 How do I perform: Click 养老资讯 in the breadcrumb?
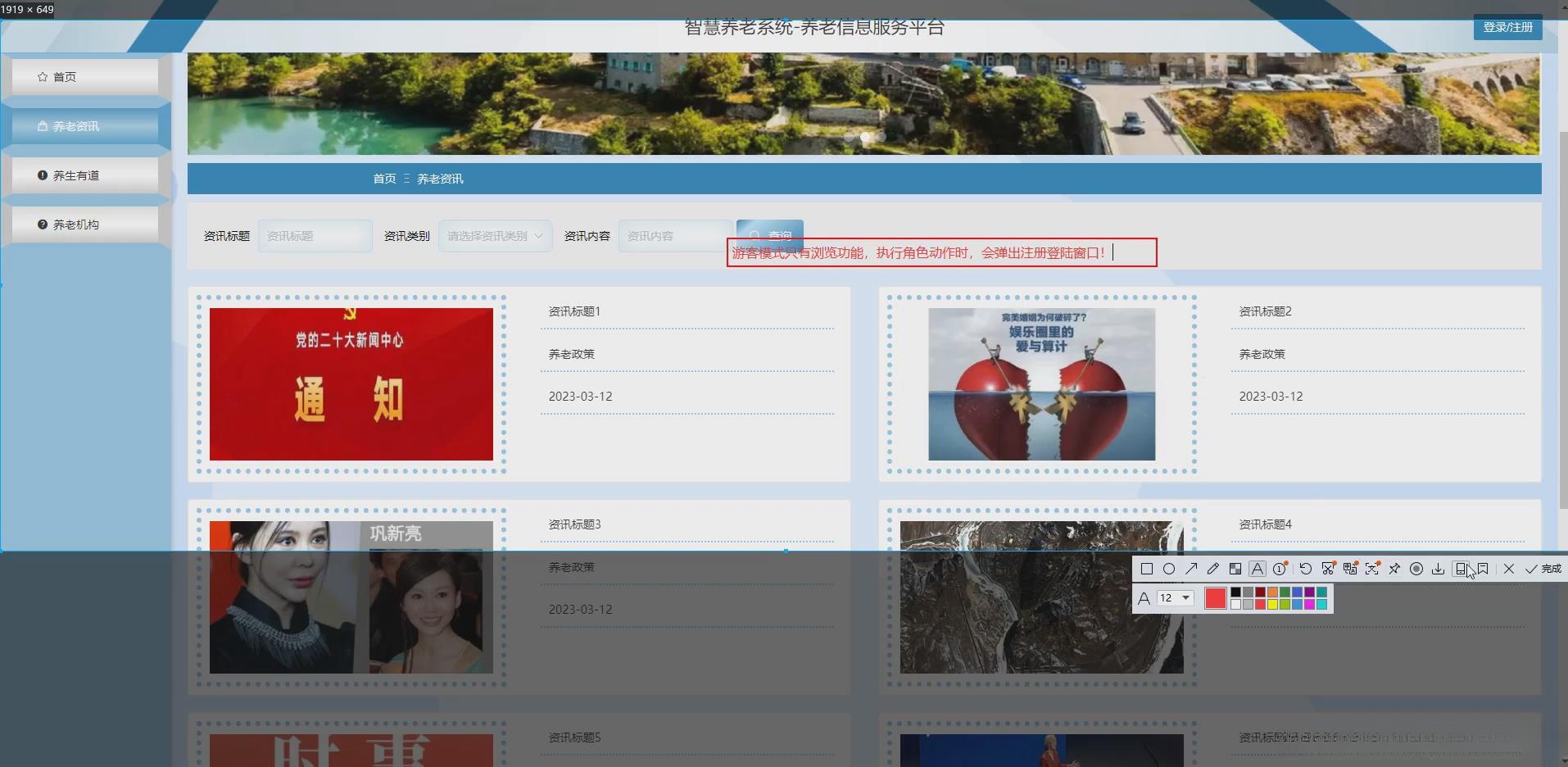click(x=440, y=179)
